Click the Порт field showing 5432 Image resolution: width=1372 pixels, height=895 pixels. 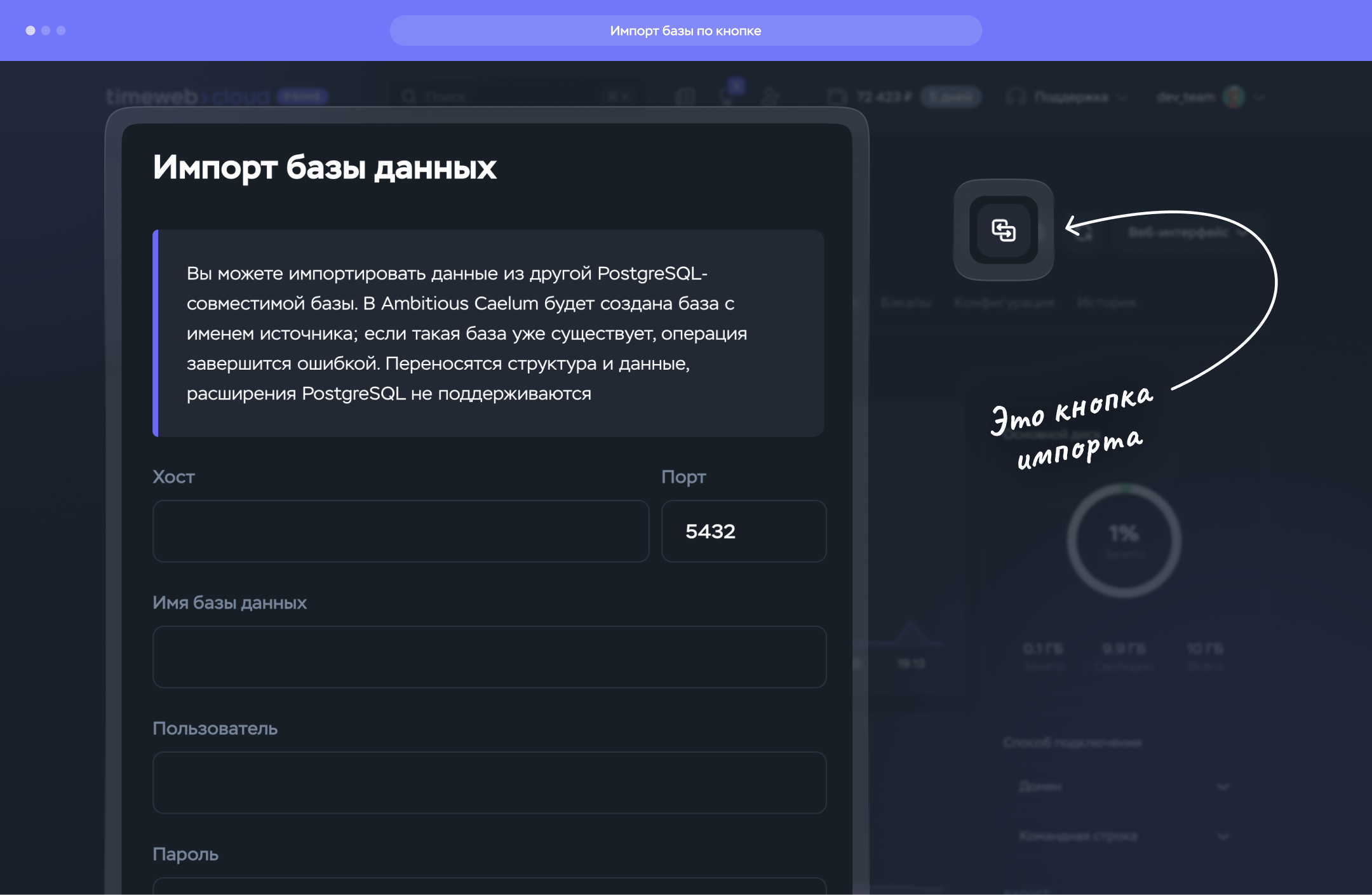(x=743, y=531)
